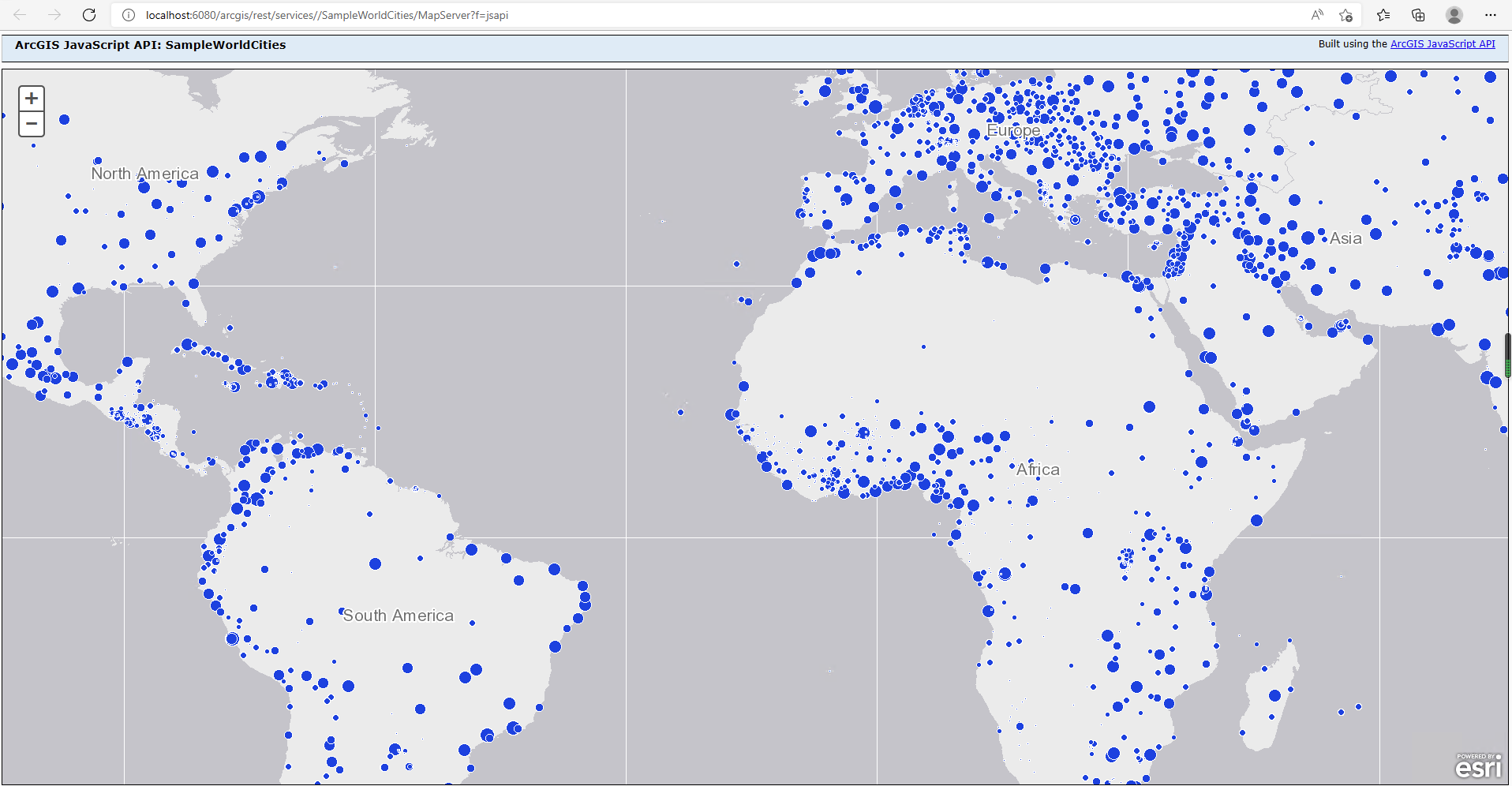Open browser Collections panel
The width and height of the screenshot is (1512, 786).
[1418, 15]
